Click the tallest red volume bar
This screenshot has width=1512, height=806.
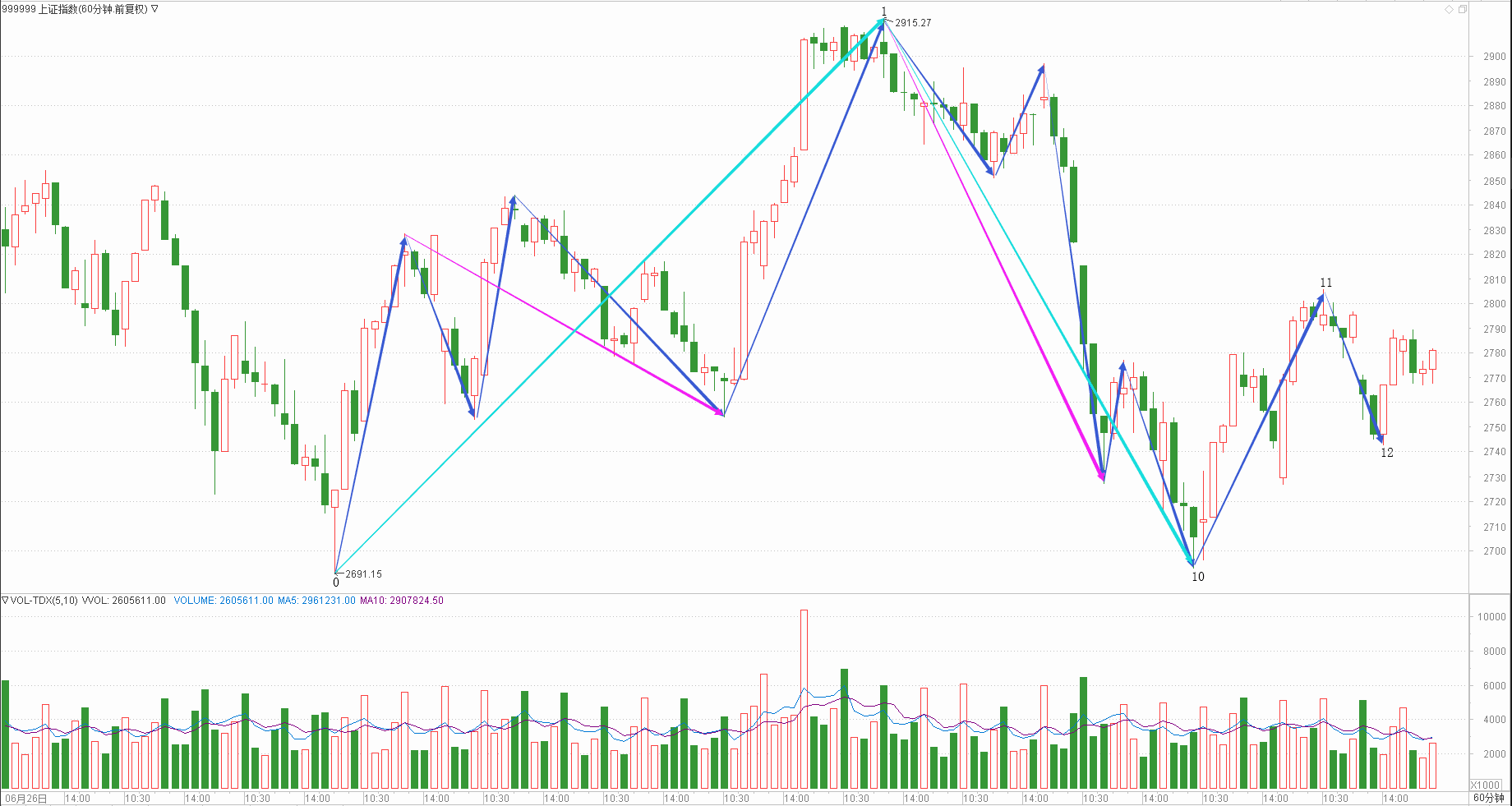point(804,698)
